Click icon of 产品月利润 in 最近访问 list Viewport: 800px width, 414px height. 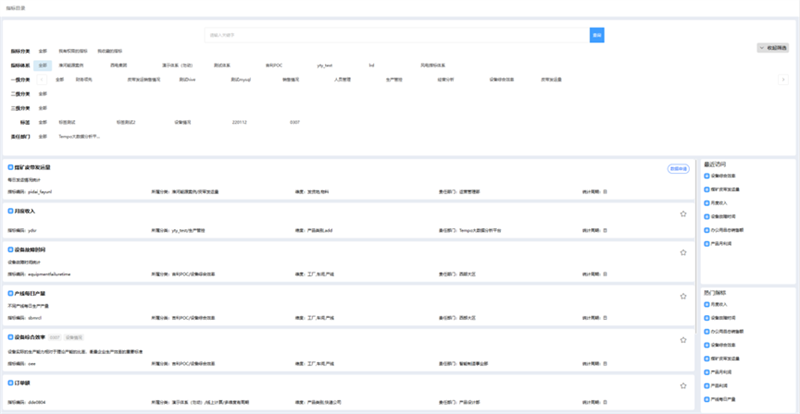708,242
